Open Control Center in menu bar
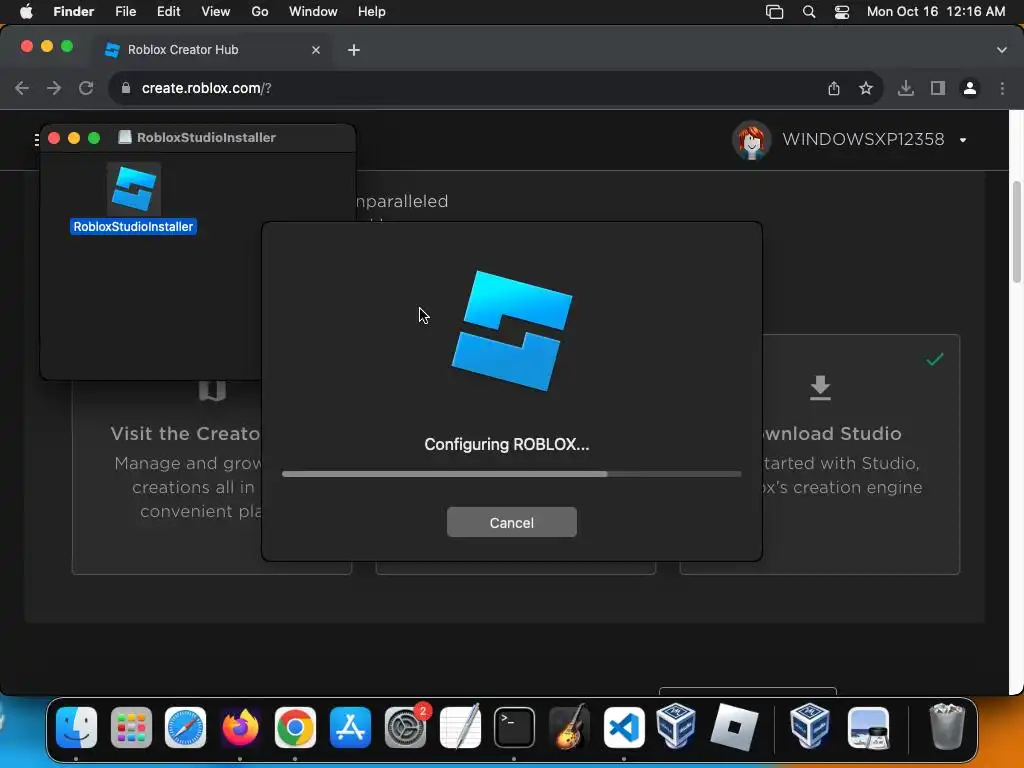1024x768 pixels. [x=842, y=12]
